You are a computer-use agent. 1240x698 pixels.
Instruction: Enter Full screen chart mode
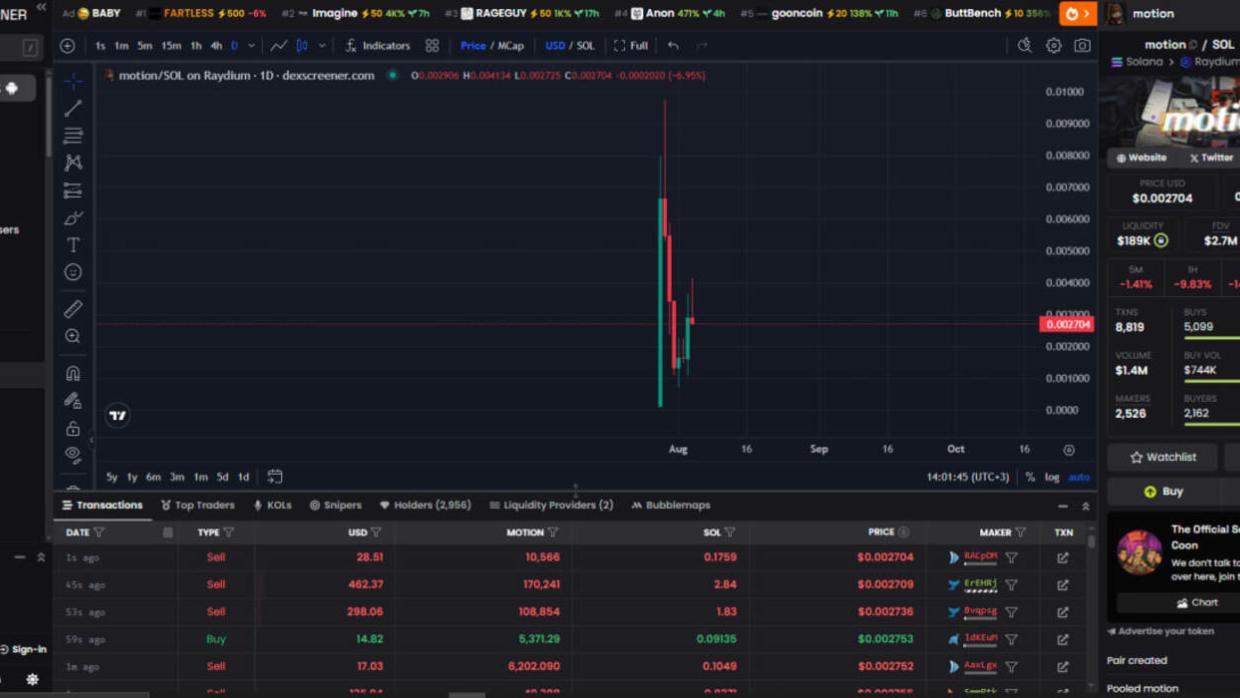631,46
